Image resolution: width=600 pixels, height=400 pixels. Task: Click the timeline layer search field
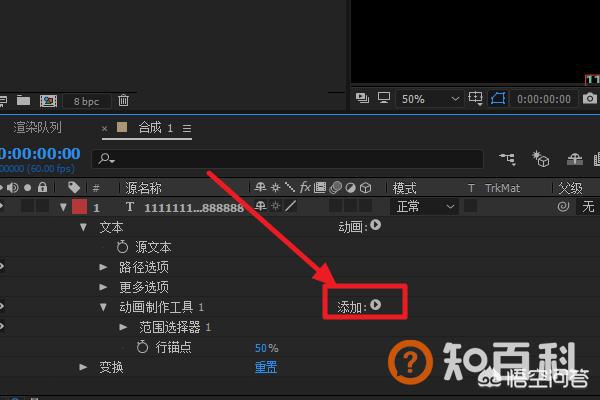point(287,159)
